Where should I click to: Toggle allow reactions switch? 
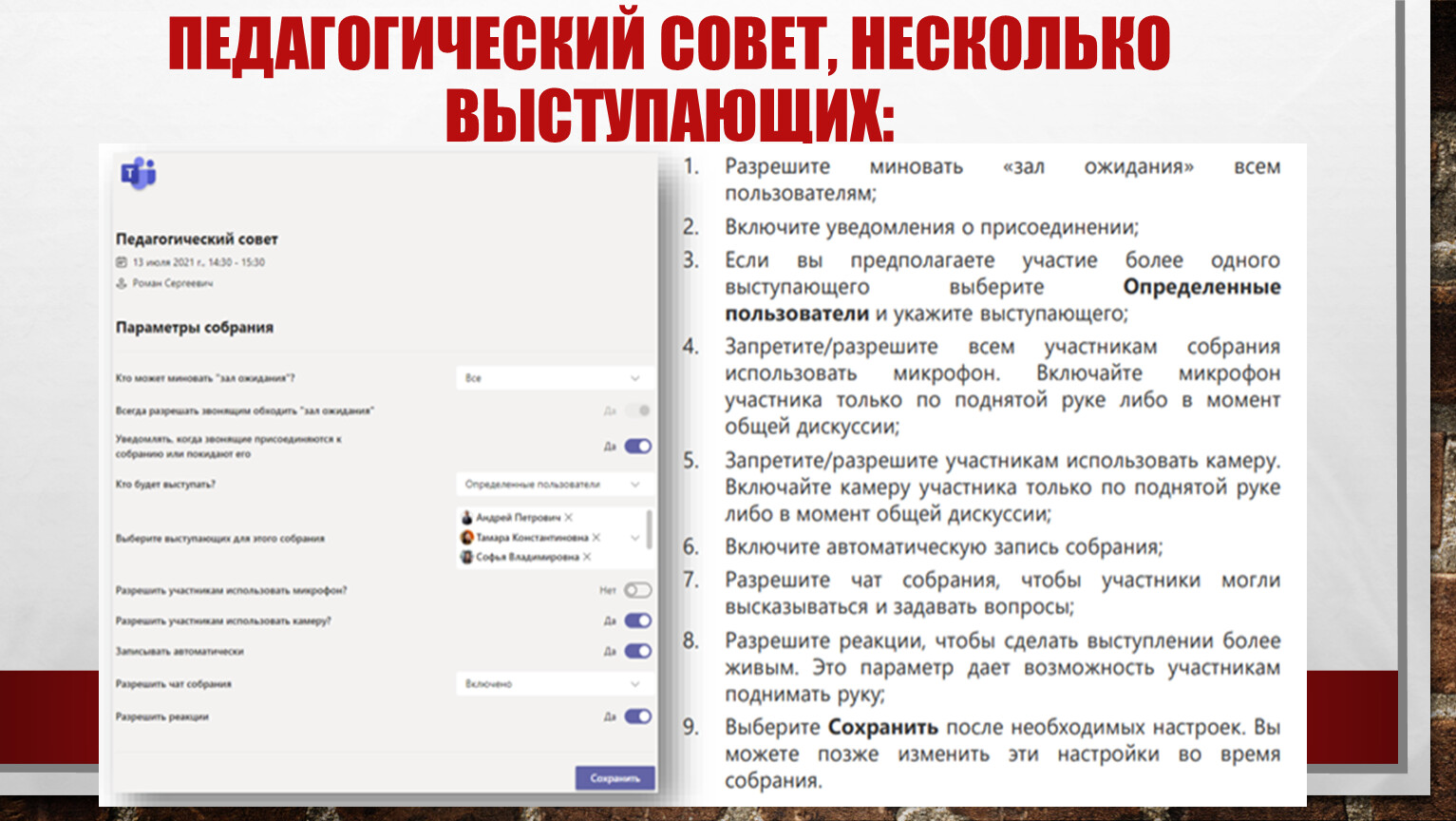[x=638, y=716]
